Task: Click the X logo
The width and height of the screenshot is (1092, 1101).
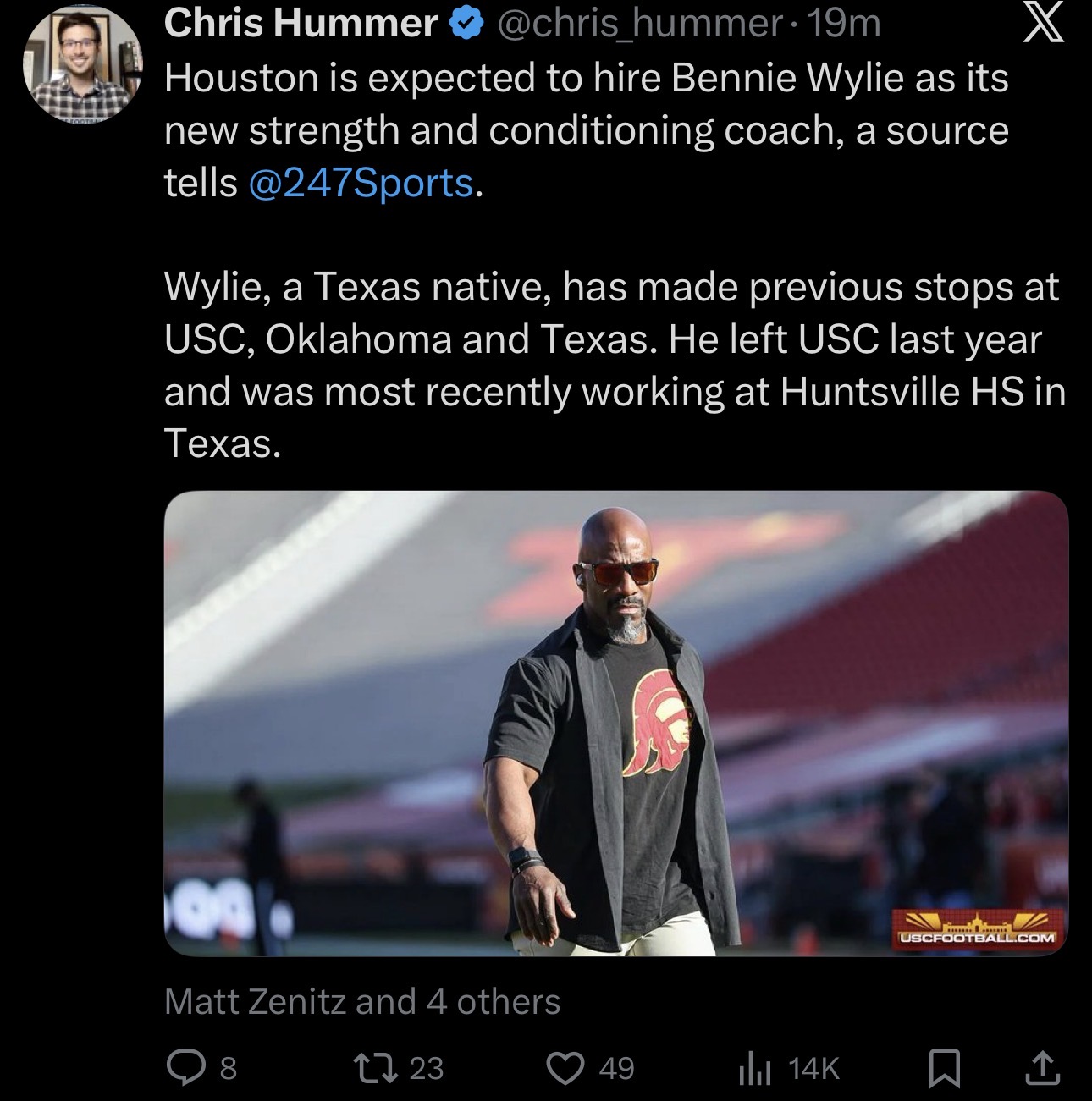Action: pos(1042,23)
